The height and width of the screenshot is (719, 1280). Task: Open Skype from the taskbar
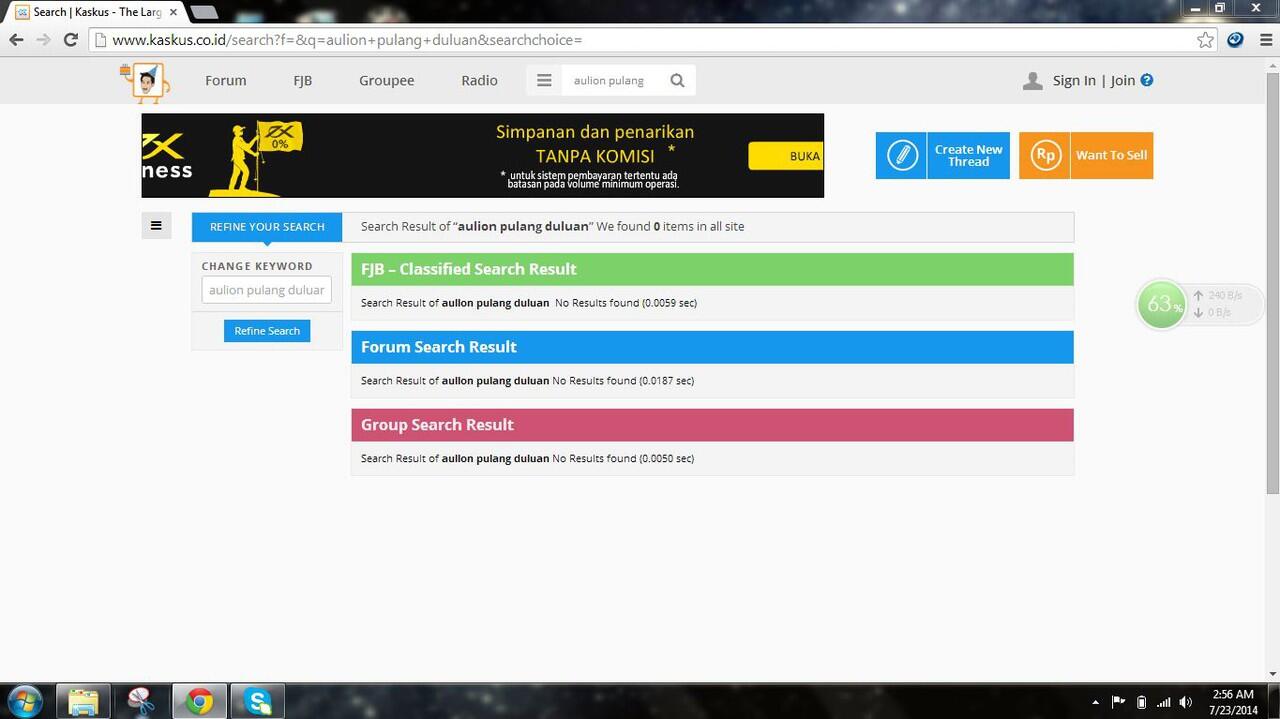pyautogui.click(x=258, y=701)
